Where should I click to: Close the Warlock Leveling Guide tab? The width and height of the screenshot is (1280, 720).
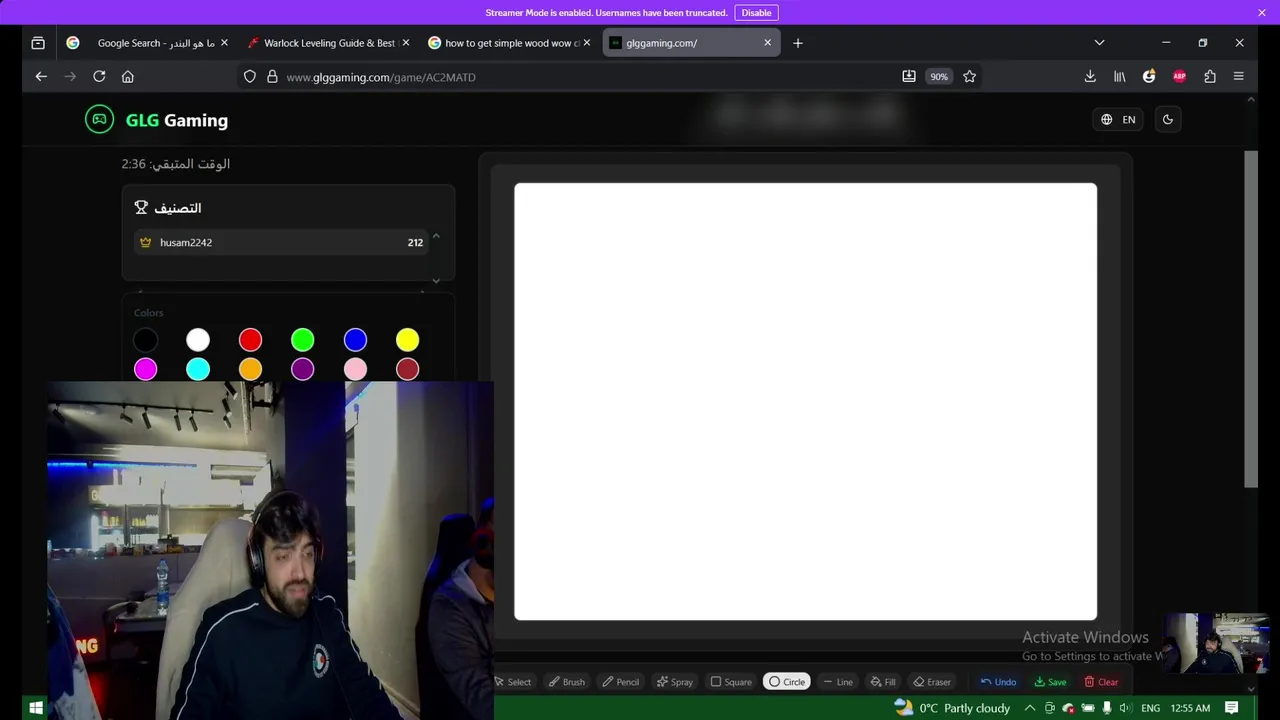pos(405,43)
